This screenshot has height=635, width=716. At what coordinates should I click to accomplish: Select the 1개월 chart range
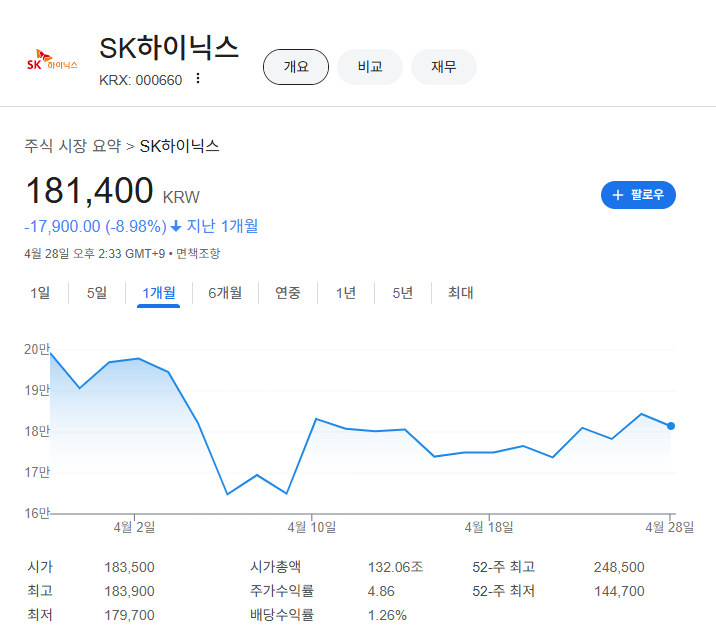[158, 293]
